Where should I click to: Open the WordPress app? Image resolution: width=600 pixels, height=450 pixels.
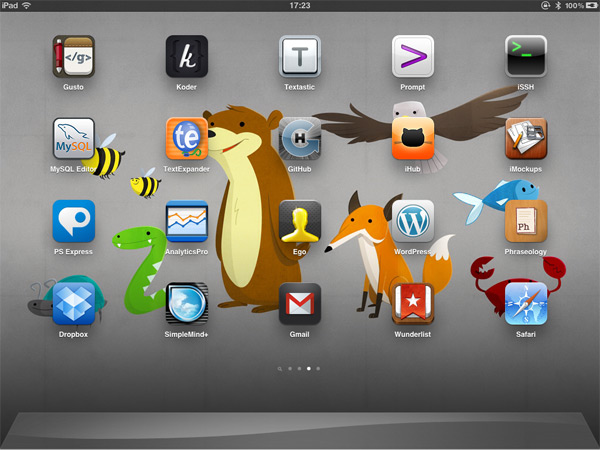[x=413, y=221]
